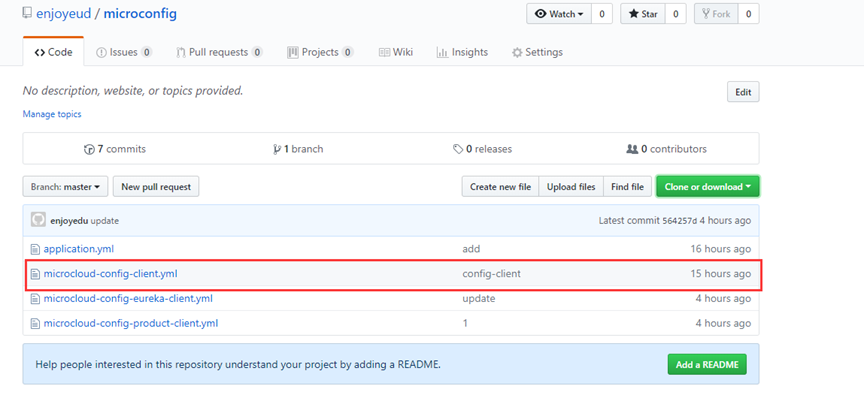Open the microcloud-config-eureka-client.yml file
The width and height of the screenshot is (864, 395).
pos(128,299)
